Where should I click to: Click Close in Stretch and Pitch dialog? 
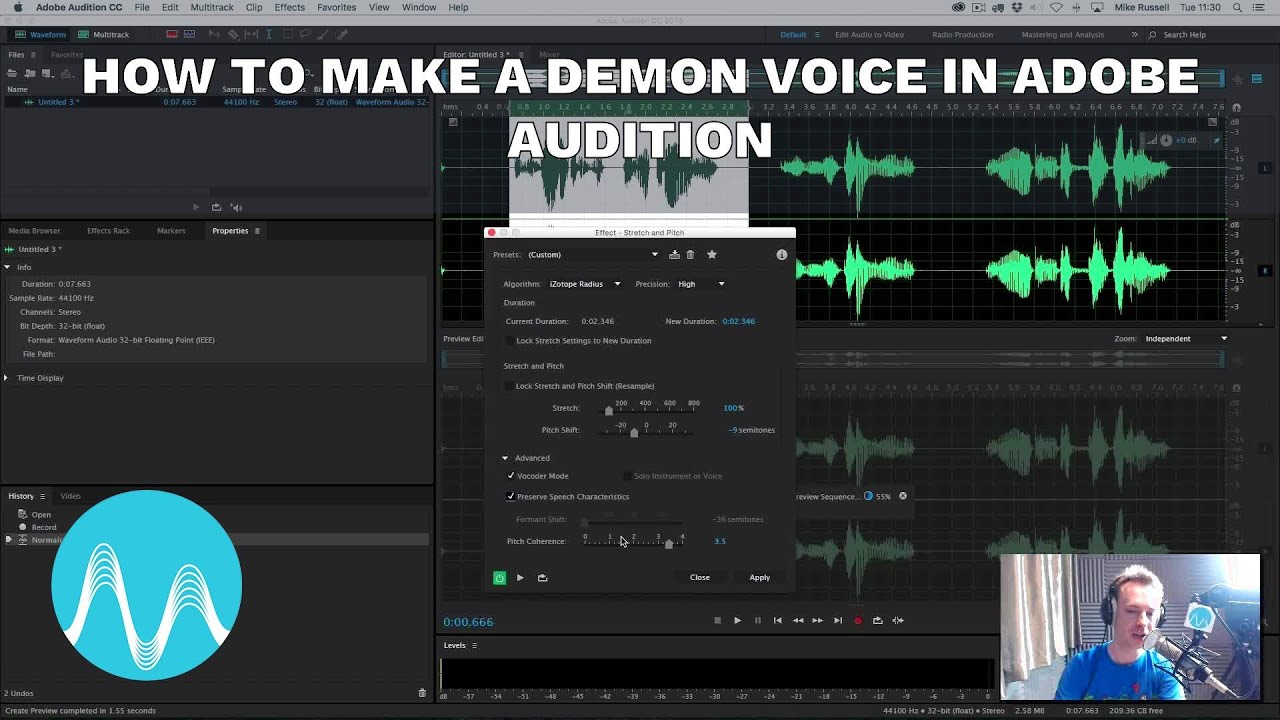tap(700, 577)
